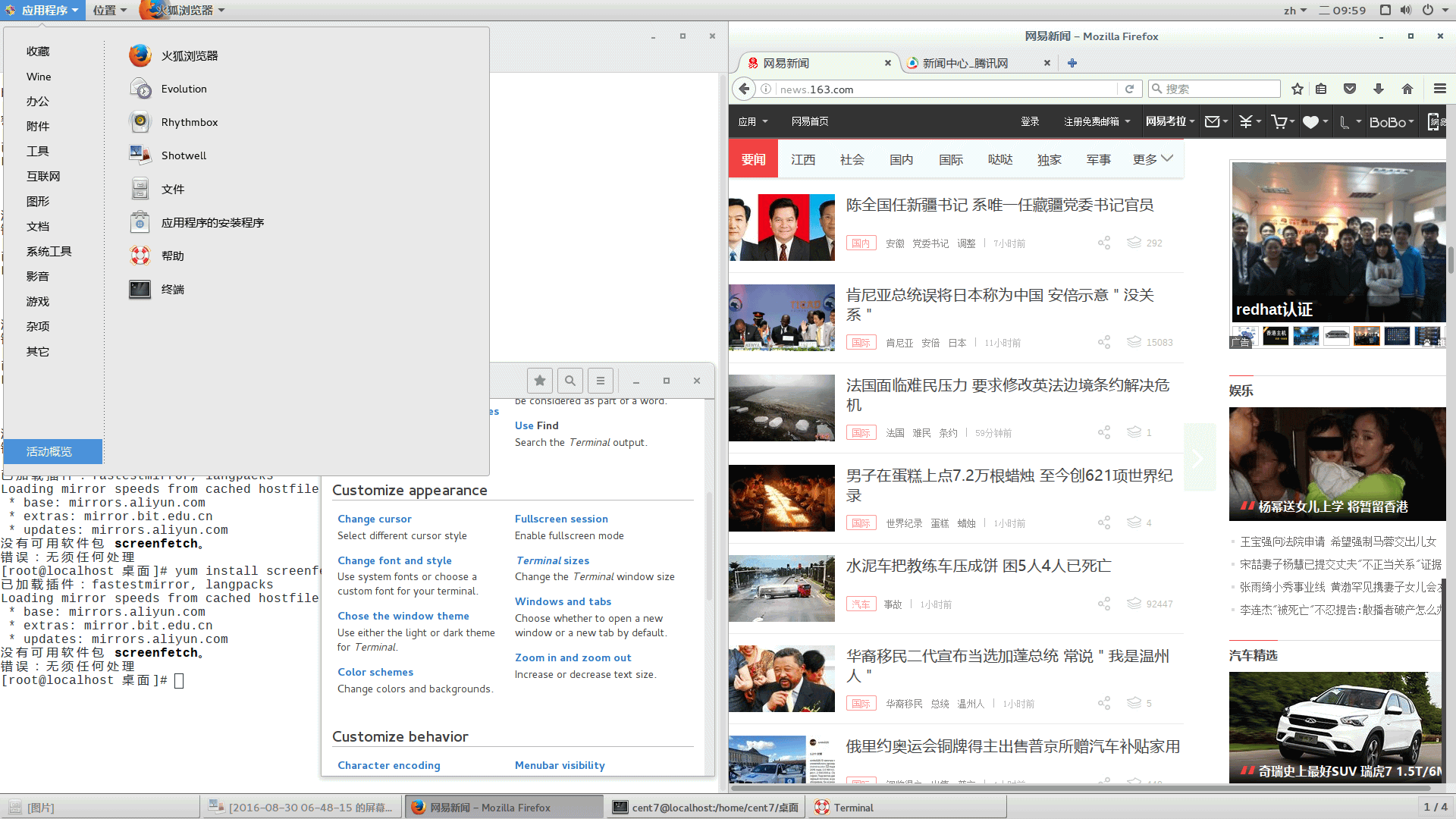Open Rhythmbox music player
Viewport: 1456px width, 819px height.
[x=174, y=122]
